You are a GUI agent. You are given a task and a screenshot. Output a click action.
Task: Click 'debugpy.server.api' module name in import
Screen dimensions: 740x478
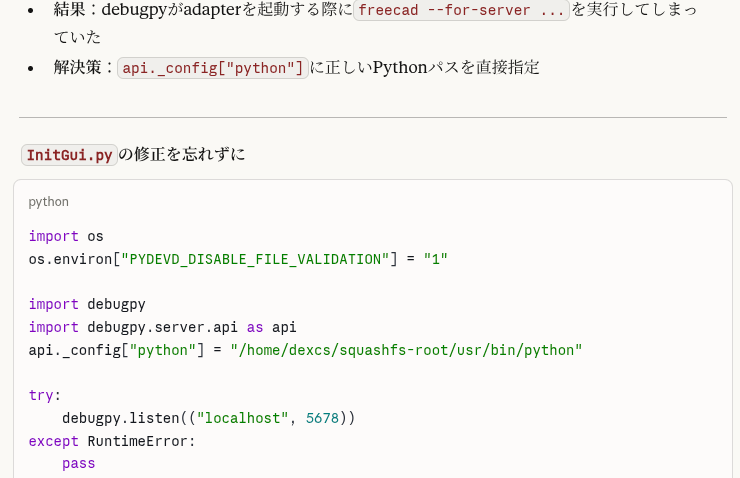(163, 327)
